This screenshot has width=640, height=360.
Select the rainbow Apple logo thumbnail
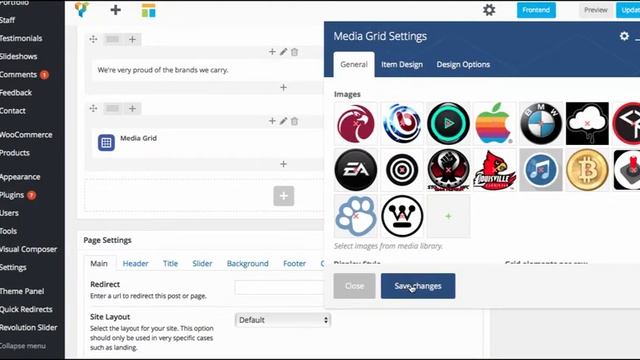pos(495,124)
